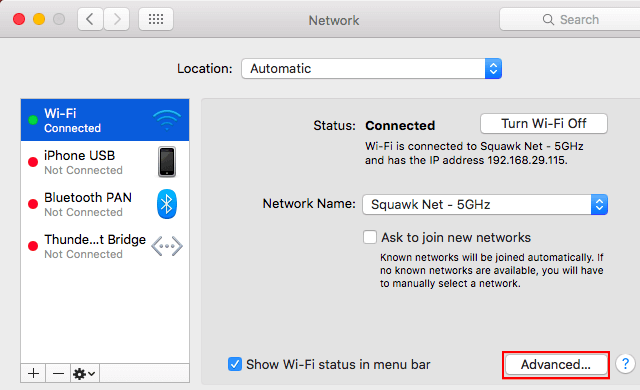Close the Network window with red button
Image resolution: width=640 pixels, height=390 pixels.
pyautogui.click(x=19, y=19)
